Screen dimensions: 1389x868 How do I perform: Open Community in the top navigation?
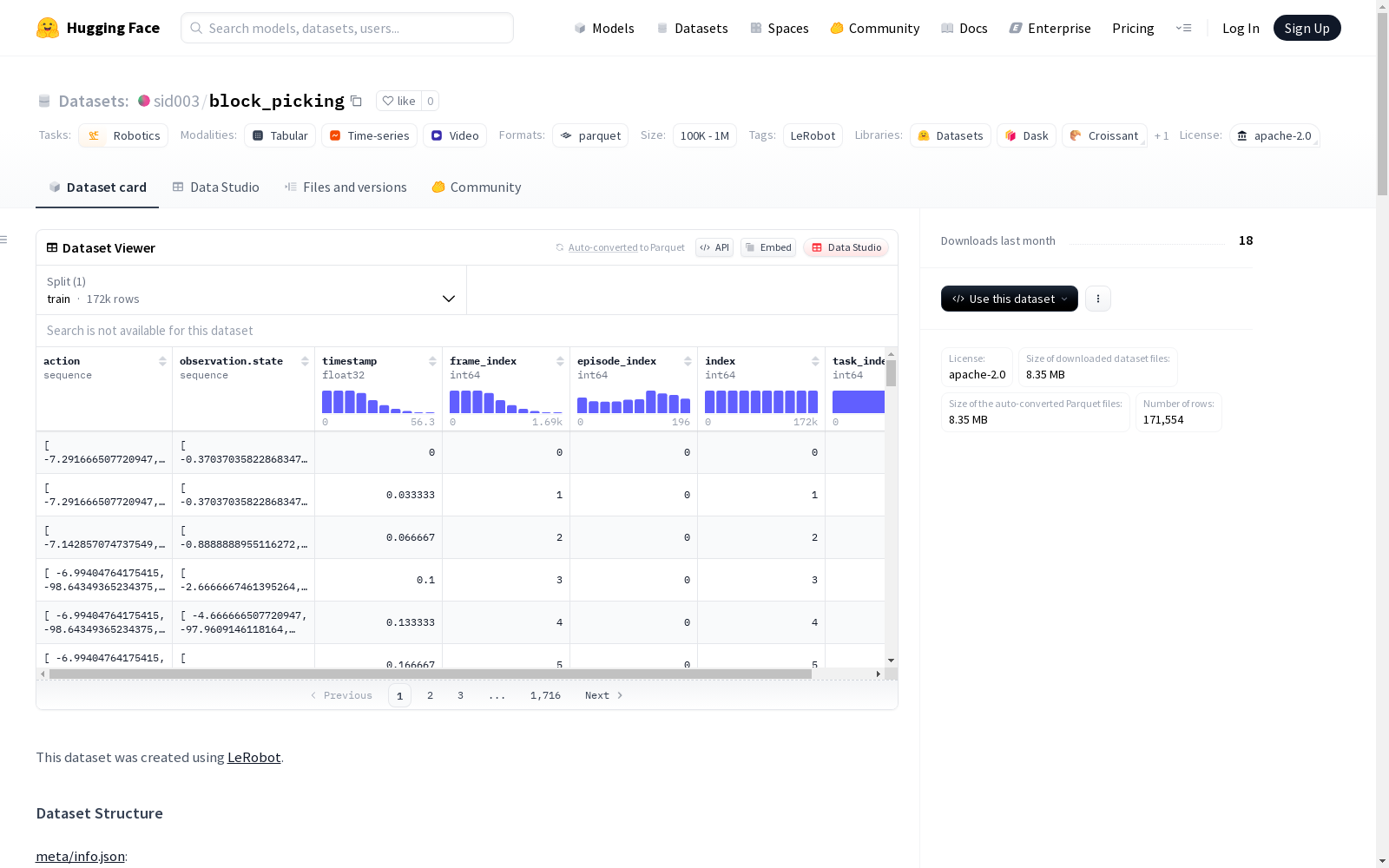[x=875, y=28]
